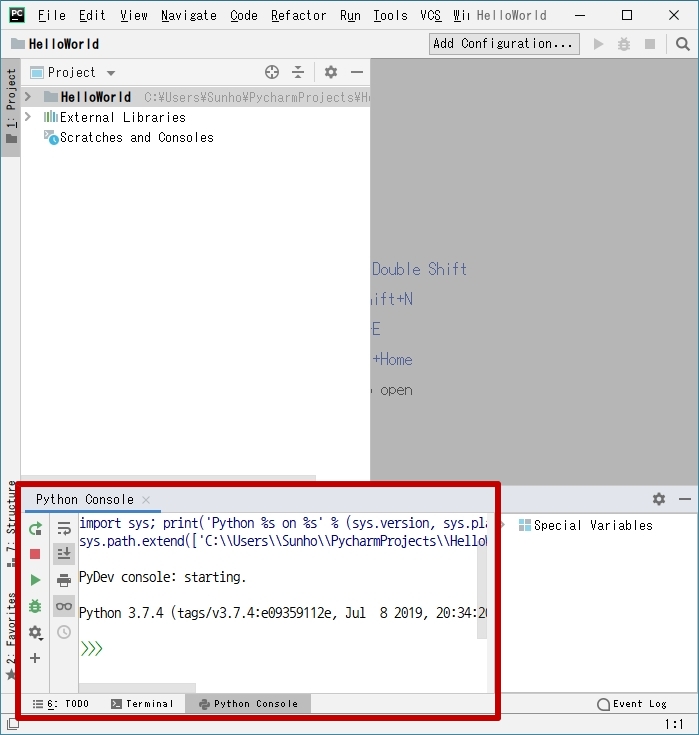Toggle soft-wrap in Python console
The width and height of the screenshot is (699, 735).
tap(64, 529)
